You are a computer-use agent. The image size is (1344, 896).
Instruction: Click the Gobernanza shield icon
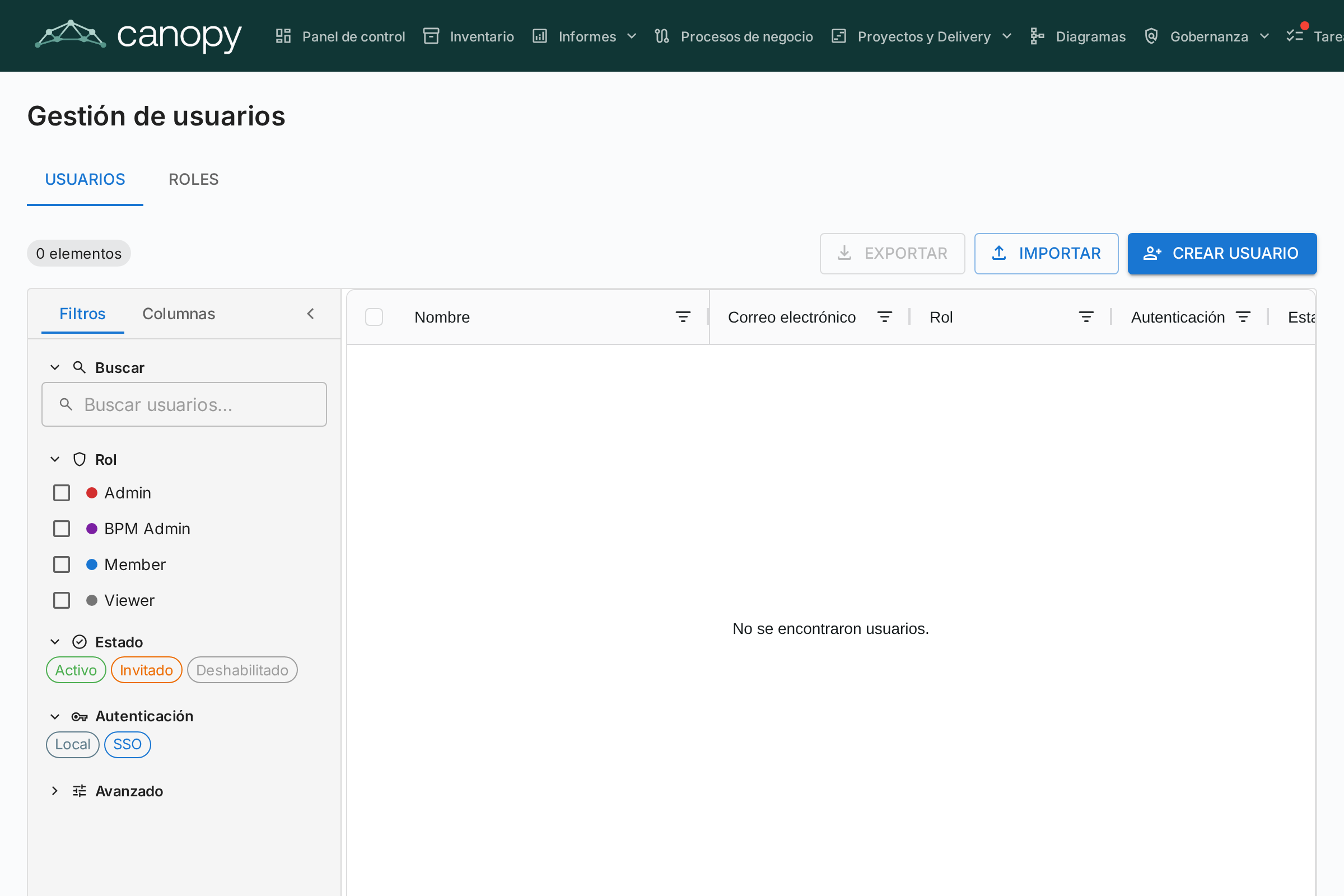point(1151,36)
